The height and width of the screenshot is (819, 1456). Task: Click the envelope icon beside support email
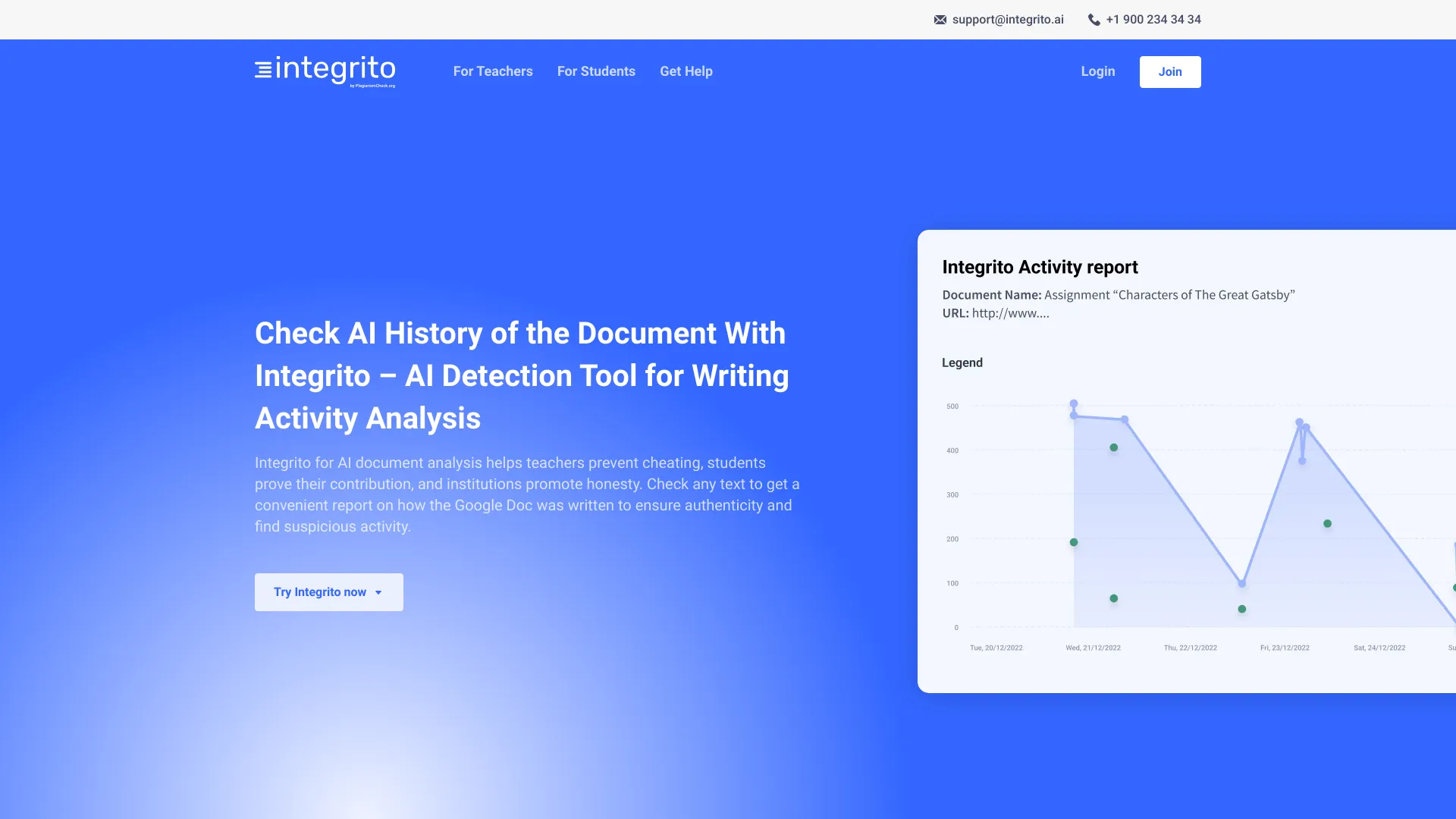pyautogui.click(x=940, y=20)
